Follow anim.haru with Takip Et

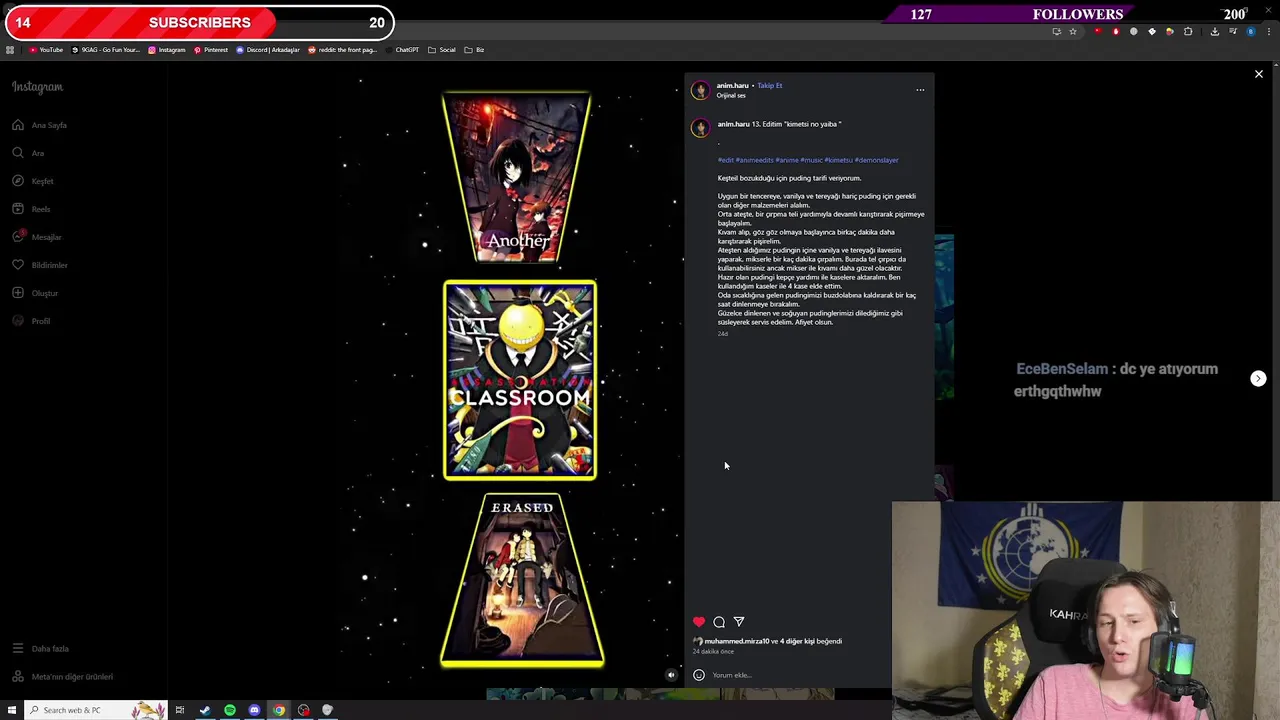(769, 85)
